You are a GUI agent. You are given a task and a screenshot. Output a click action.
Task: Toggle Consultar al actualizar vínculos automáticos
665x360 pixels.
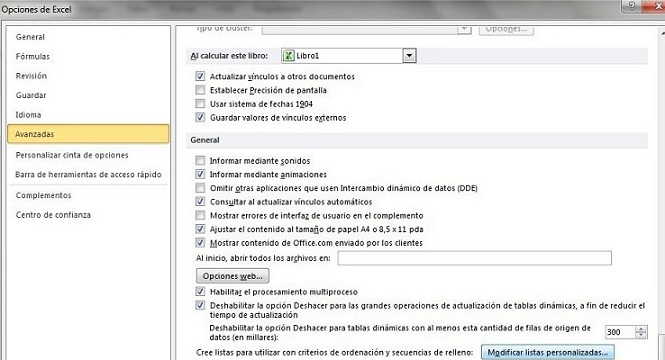200,202
